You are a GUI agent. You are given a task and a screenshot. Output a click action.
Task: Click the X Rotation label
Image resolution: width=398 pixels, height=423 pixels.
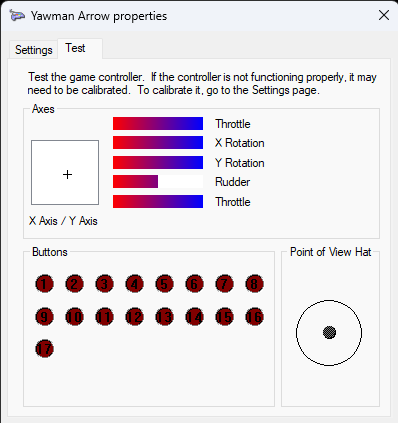click(240, 143)
